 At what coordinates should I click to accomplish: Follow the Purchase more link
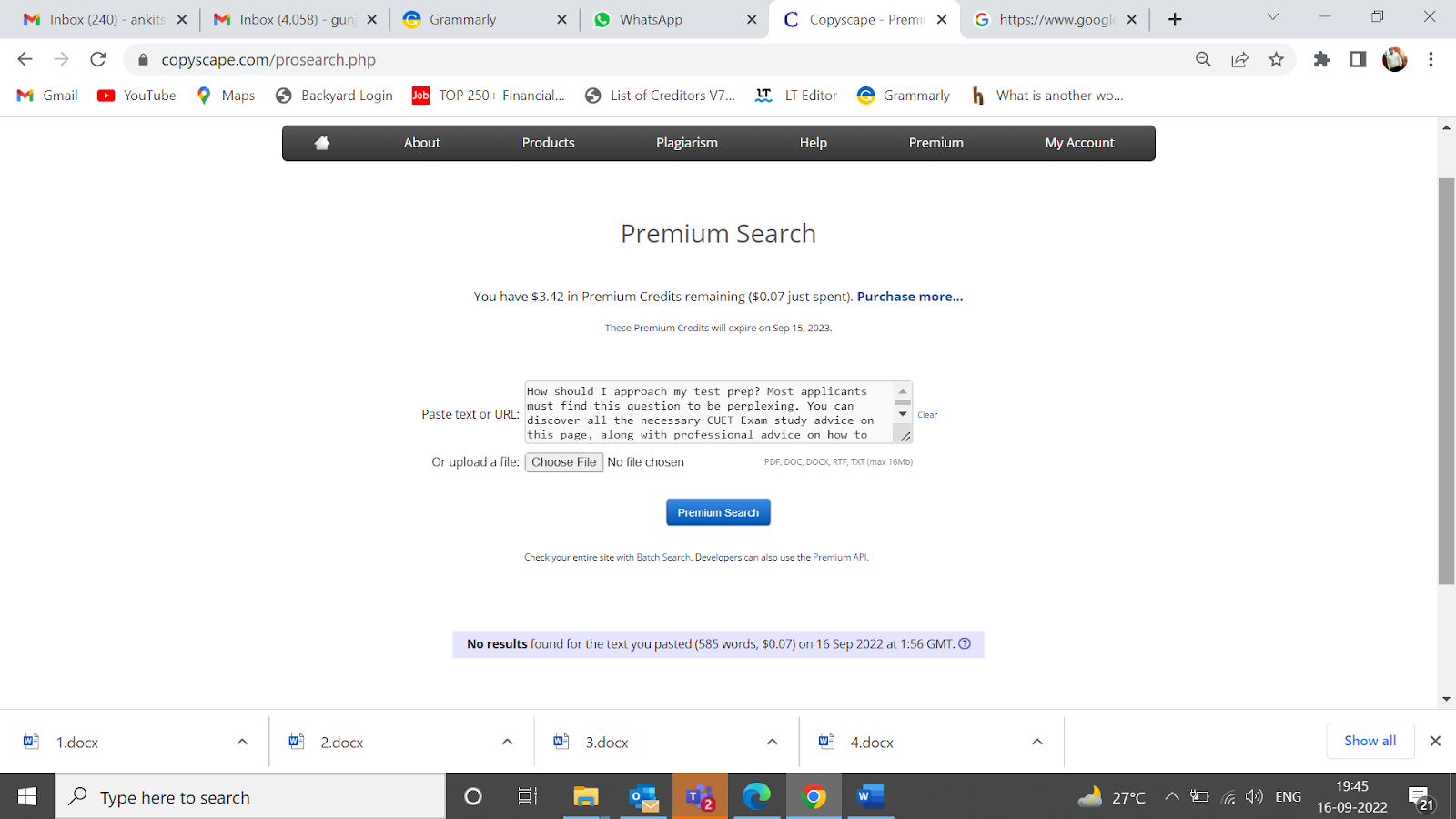point(910,297)
